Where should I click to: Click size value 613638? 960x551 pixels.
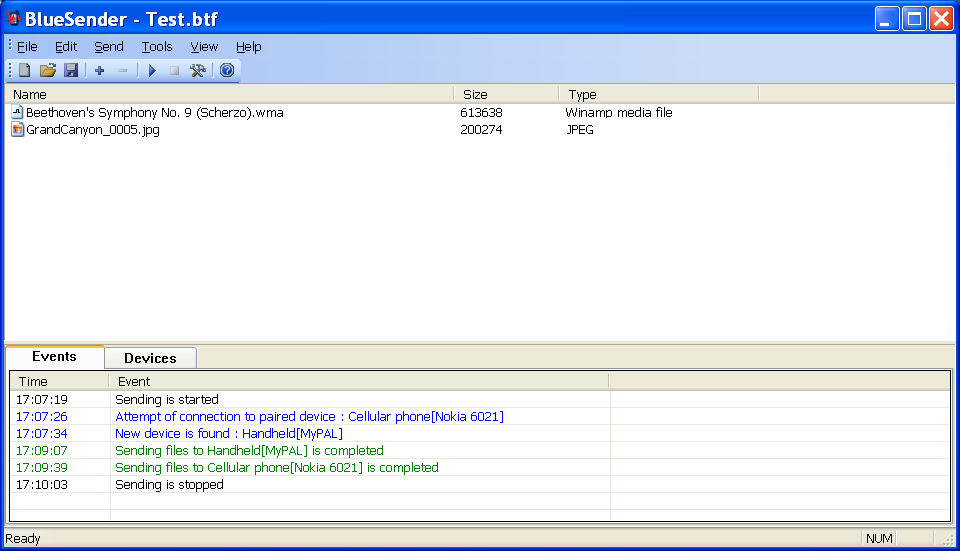pyautogui.click(x=481, y=113)
